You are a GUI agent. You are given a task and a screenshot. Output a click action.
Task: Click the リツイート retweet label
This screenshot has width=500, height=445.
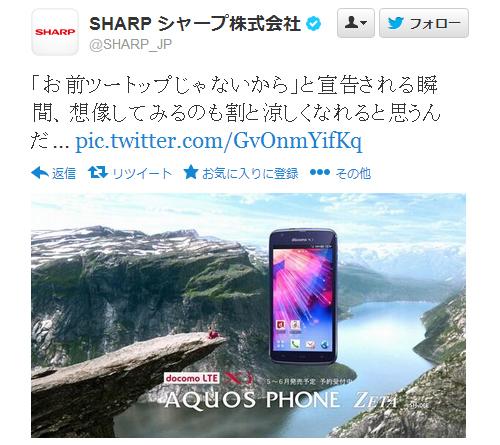tap(142, 173)
